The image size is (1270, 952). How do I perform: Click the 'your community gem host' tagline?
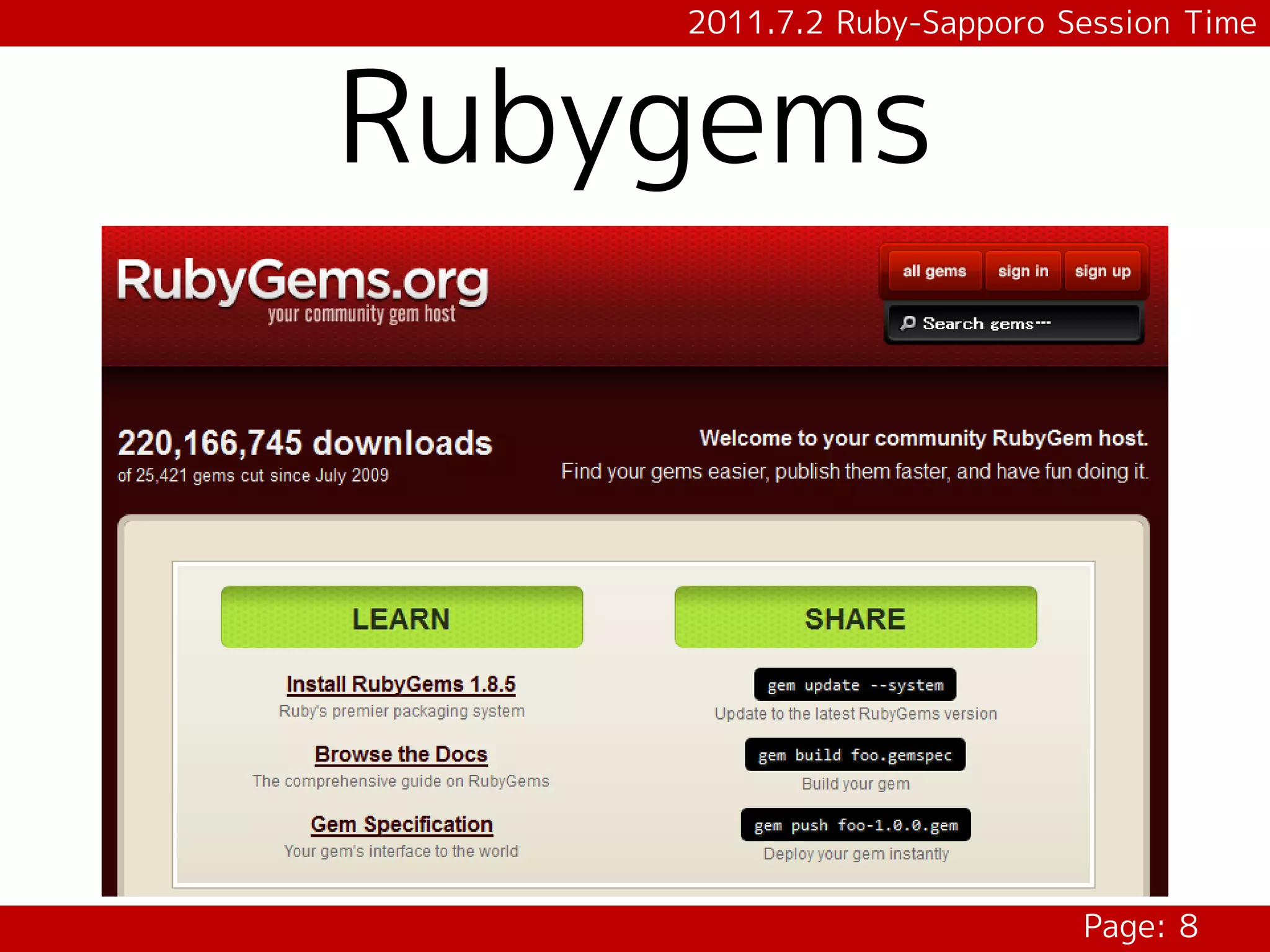click(362, 314)
